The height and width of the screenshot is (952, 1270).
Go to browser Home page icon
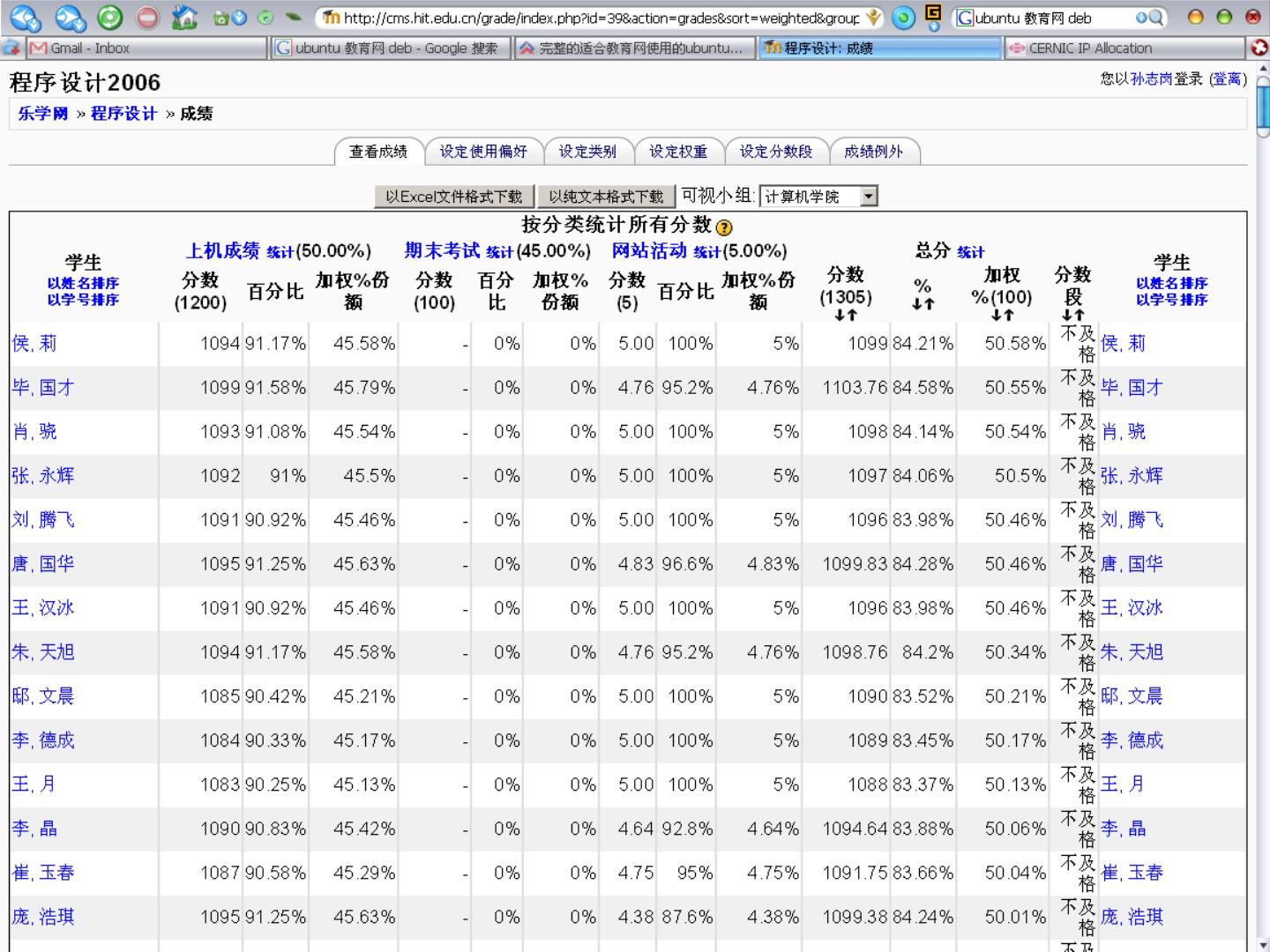click(x=183, y=17)
